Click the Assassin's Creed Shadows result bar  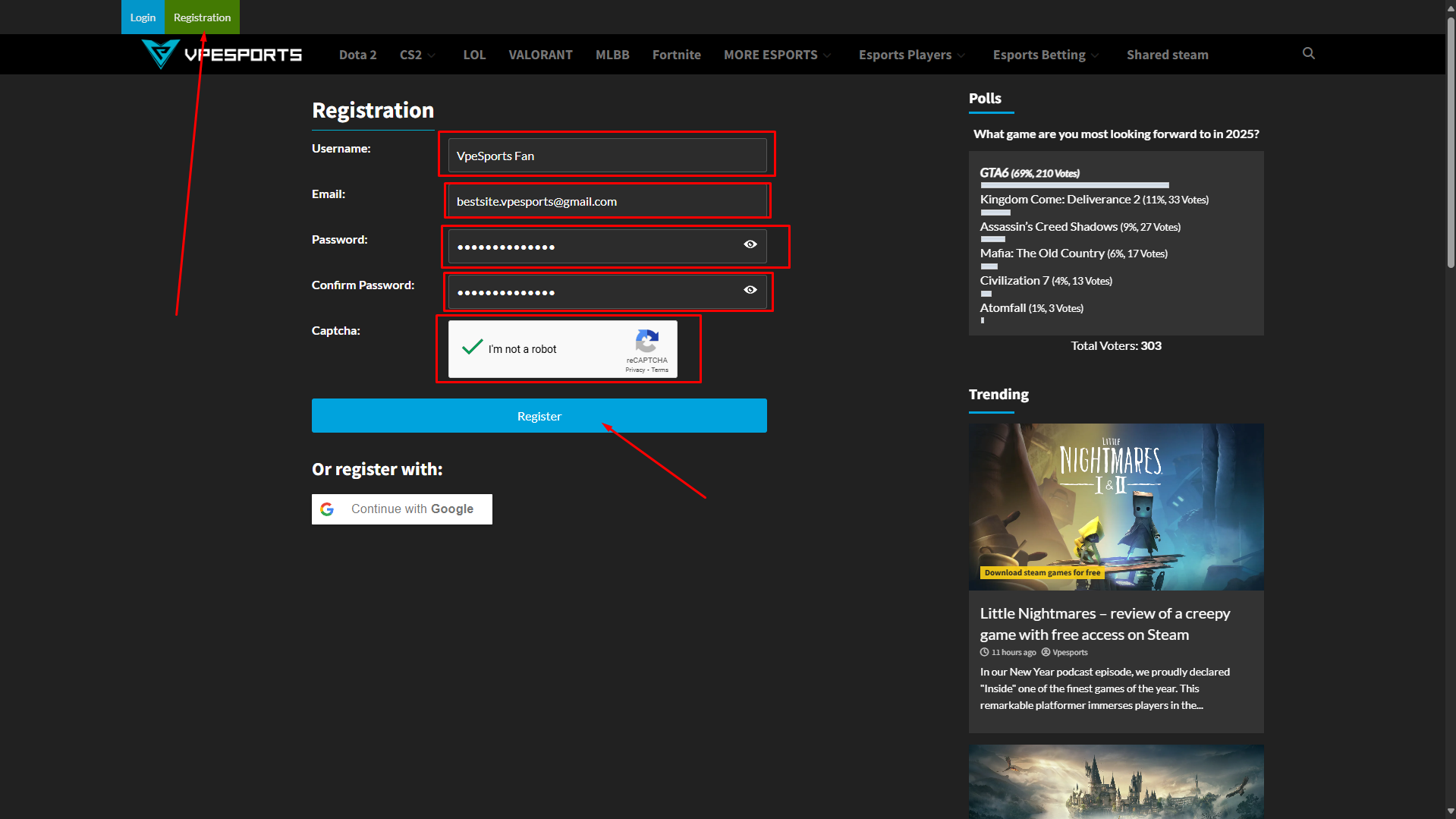pos(992,239)
